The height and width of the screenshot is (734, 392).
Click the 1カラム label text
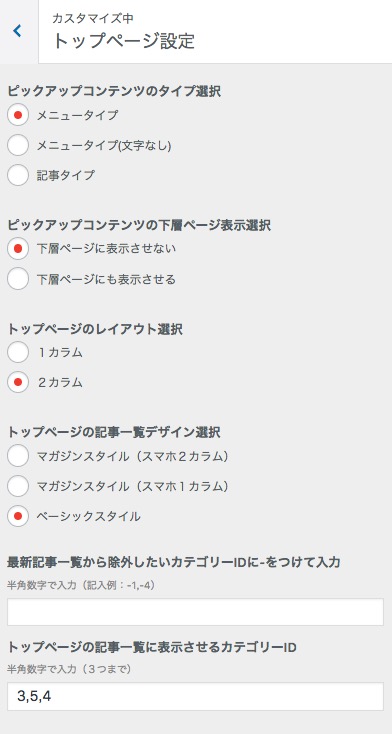click(60, 352)
